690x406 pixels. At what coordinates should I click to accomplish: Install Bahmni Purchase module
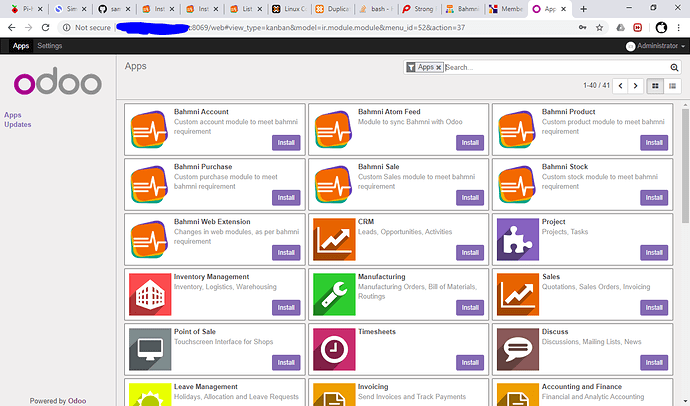tap(286, 198)
